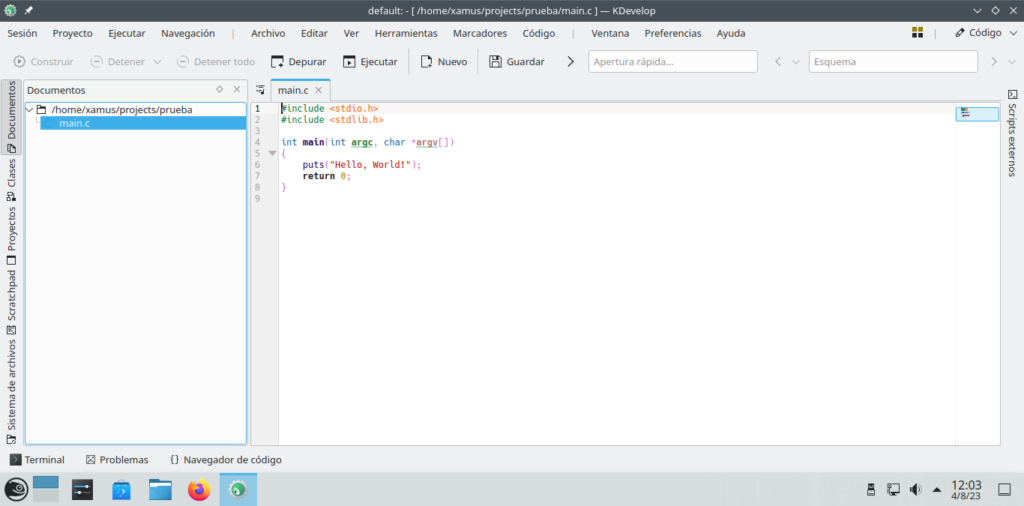Select main.c in the Documentos tree
The height and width of the screenshot is (506, 1024).
click(x=143, y=123)
